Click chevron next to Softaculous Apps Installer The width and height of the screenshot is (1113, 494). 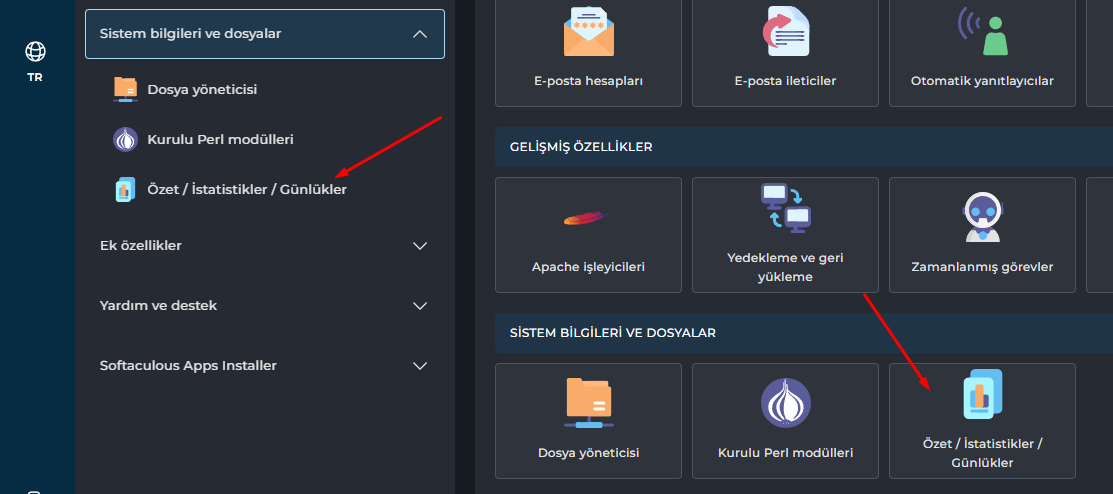(420, 366)
